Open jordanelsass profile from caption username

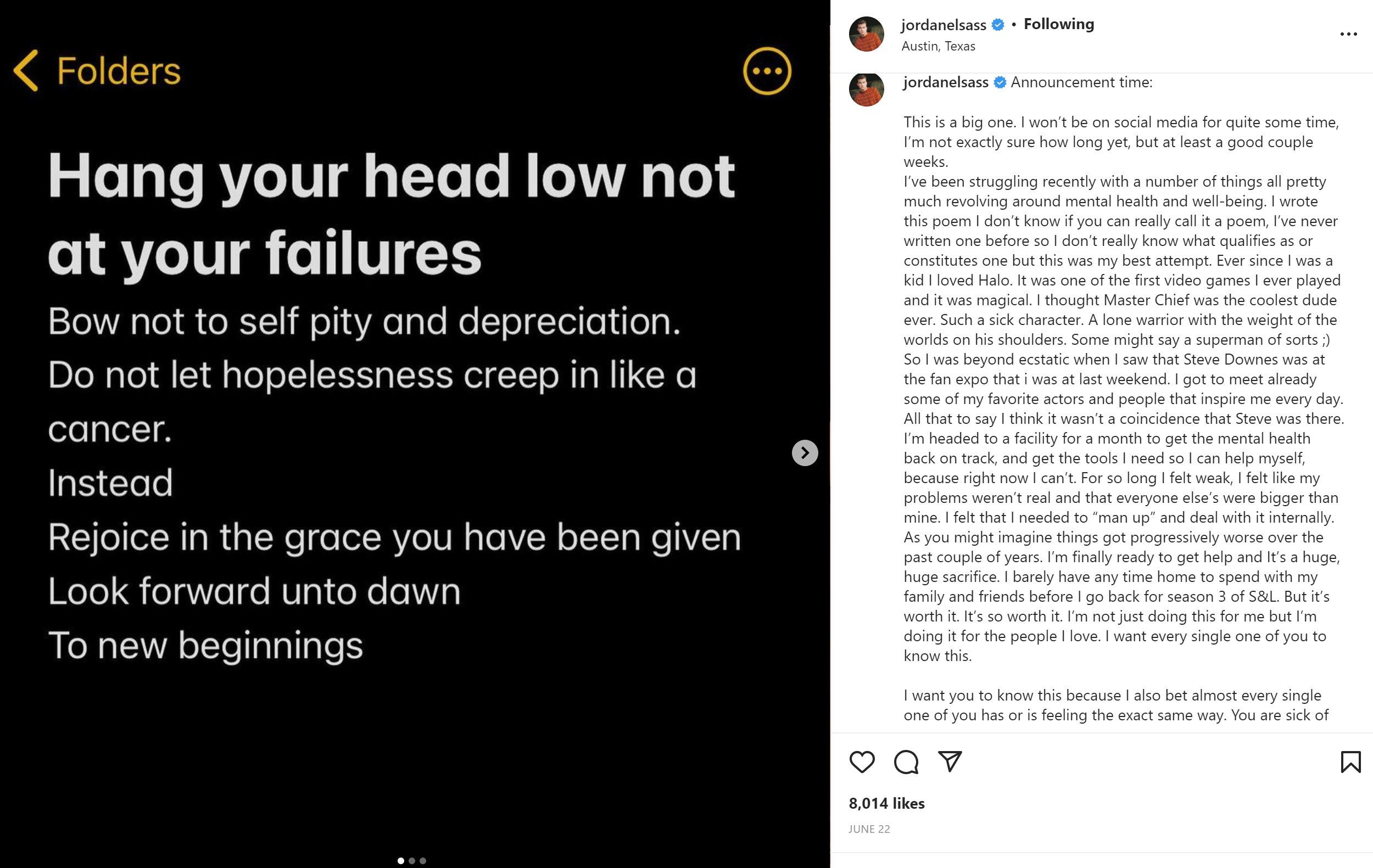coord(945,83)
